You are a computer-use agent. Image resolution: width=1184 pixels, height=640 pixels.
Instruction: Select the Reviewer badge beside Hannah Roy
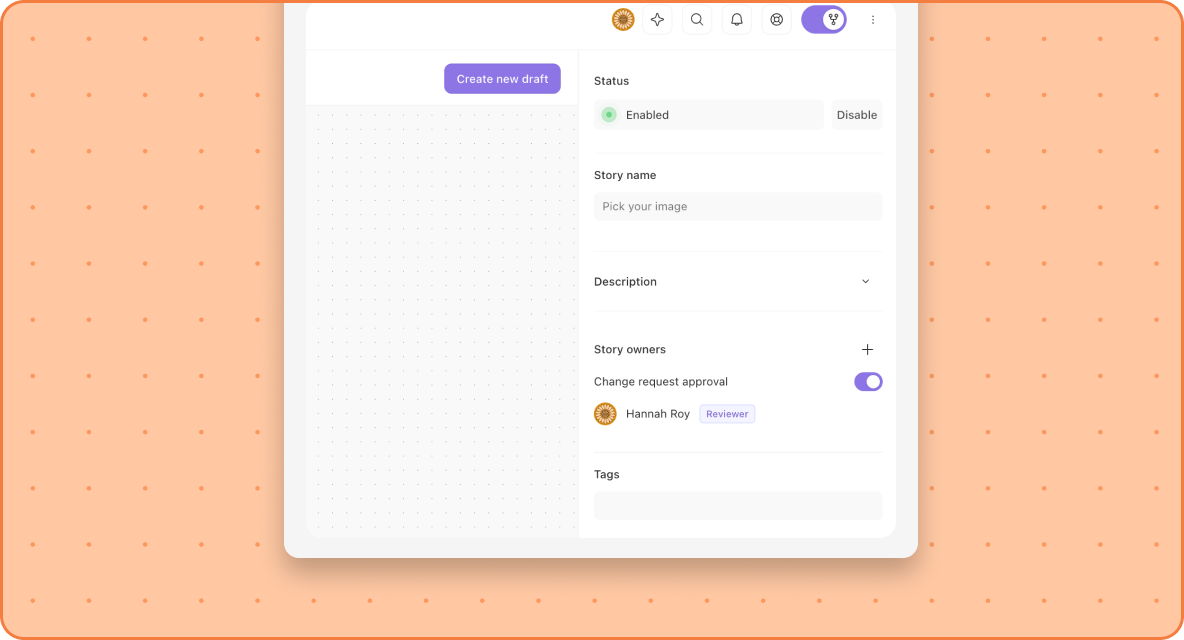pos(727,414)
